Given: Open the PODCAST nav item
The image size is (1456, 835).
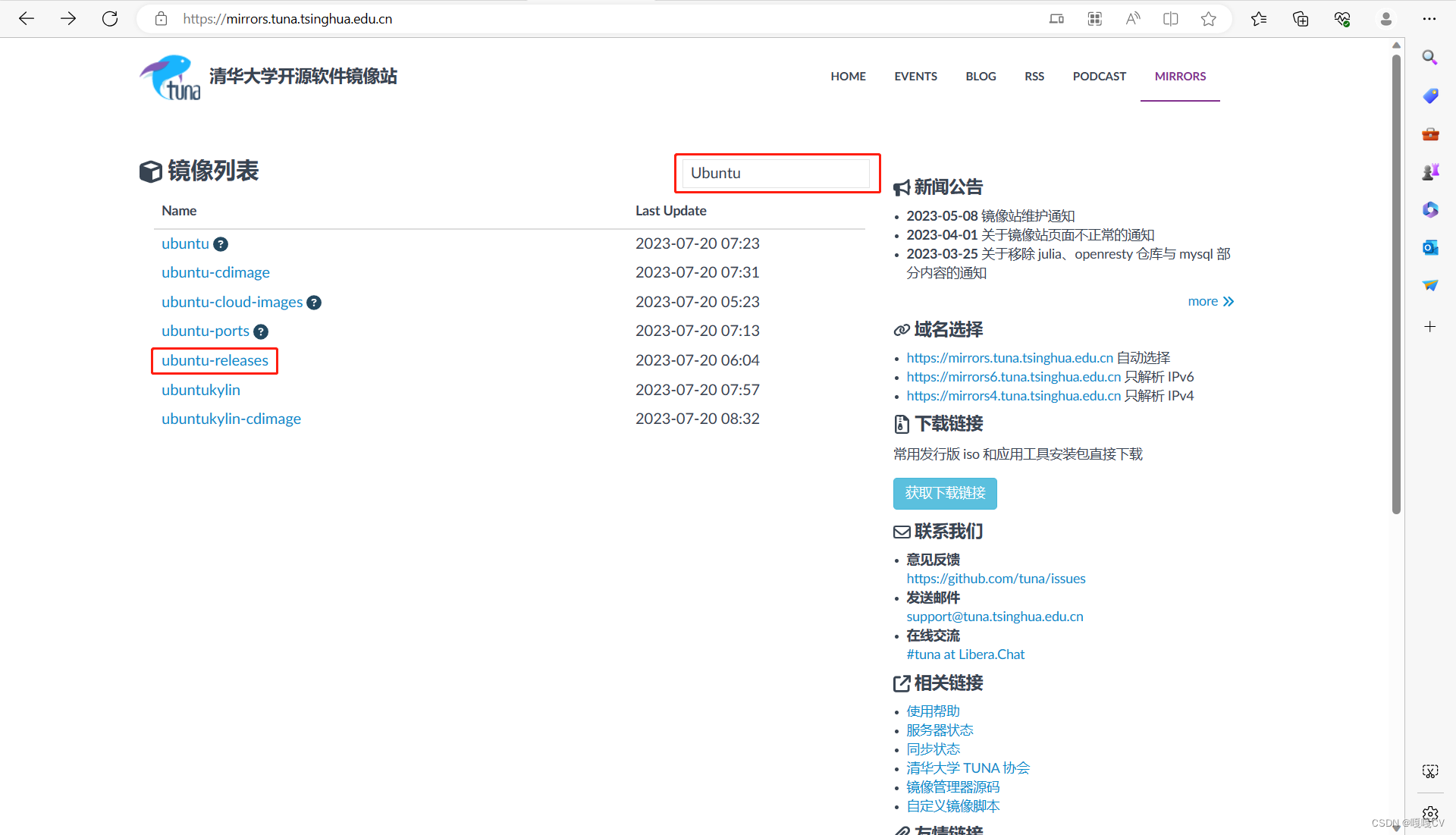Looking at the screenshot, I should [x=1099, y=76].
